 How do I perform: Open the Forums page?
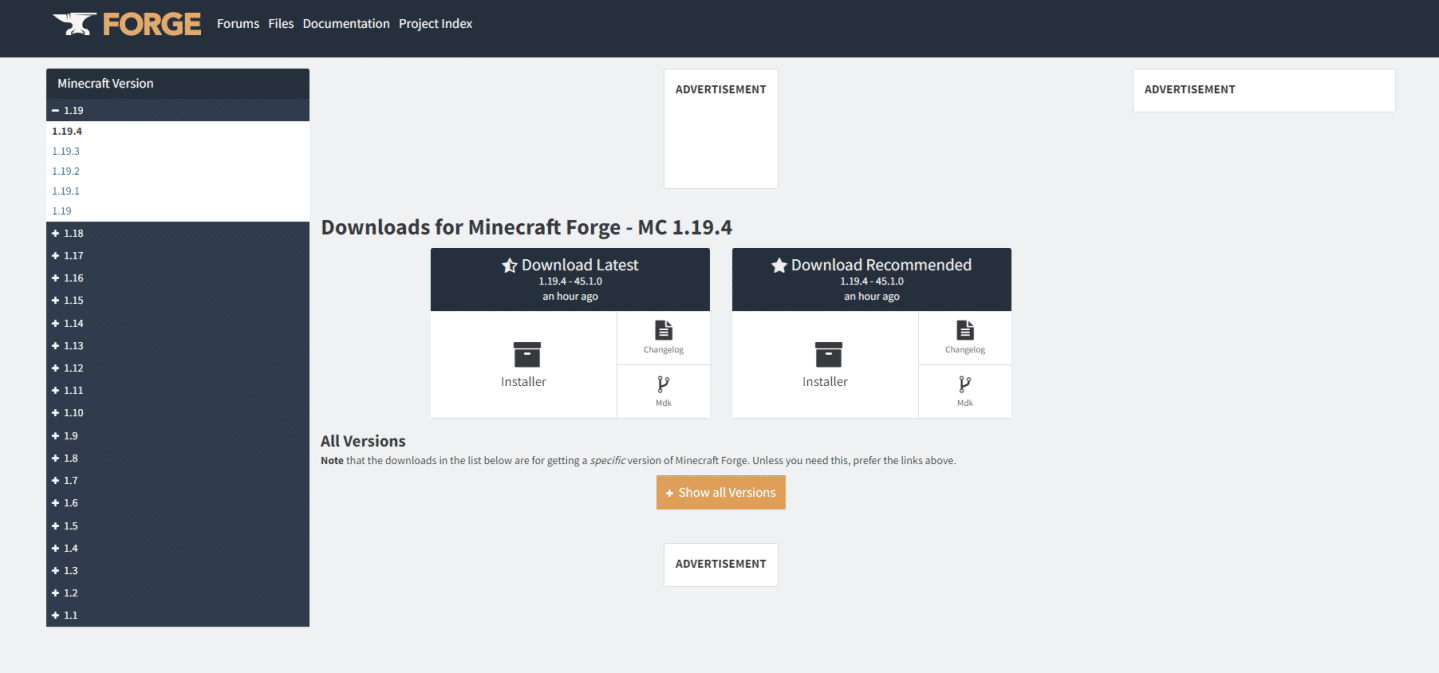(237, 23)
